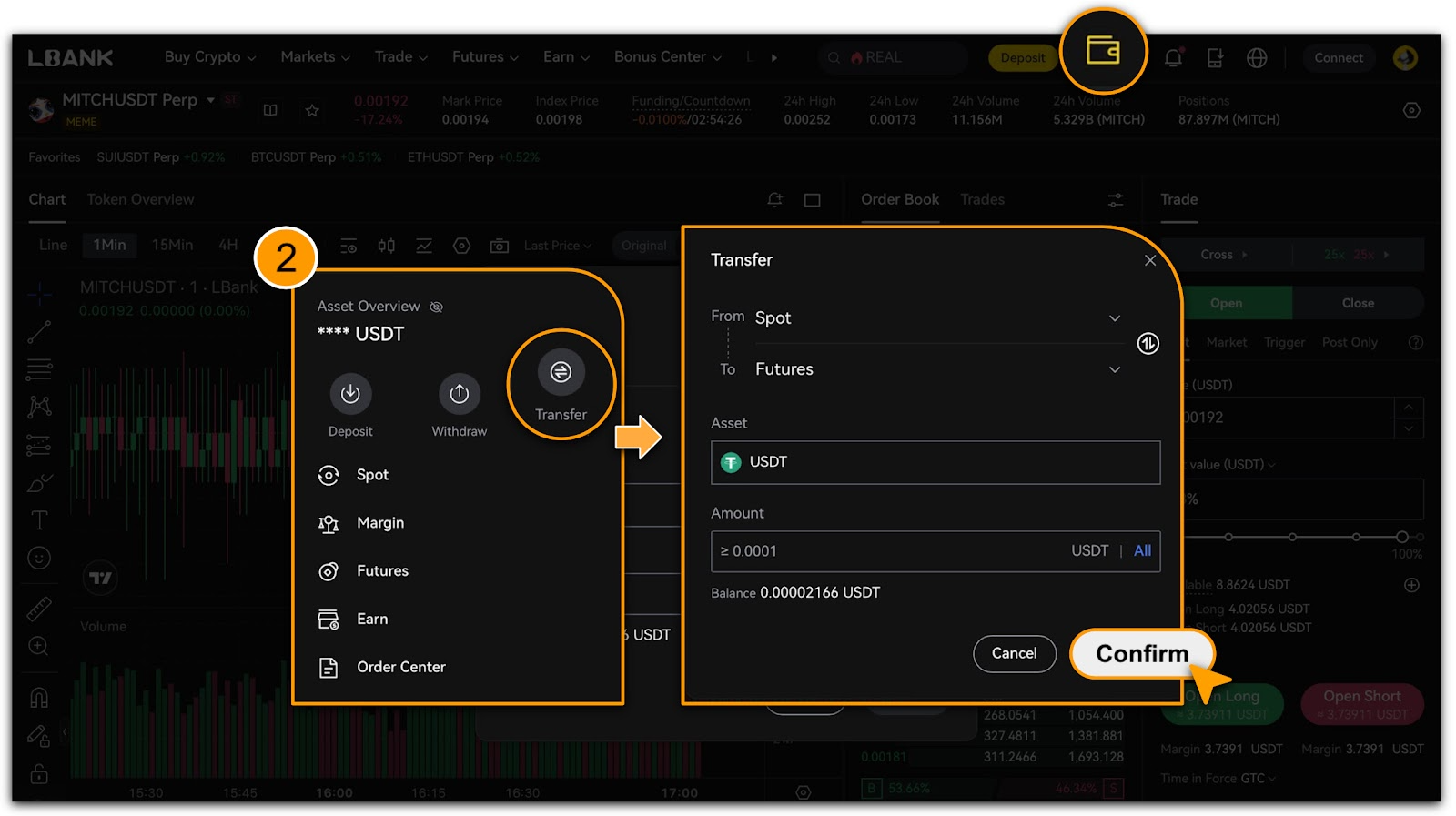The width and height of the screenshot is (1456, 816).
Task: Toggle asset balance visibility eye icon
Action: tap(437, 307)
